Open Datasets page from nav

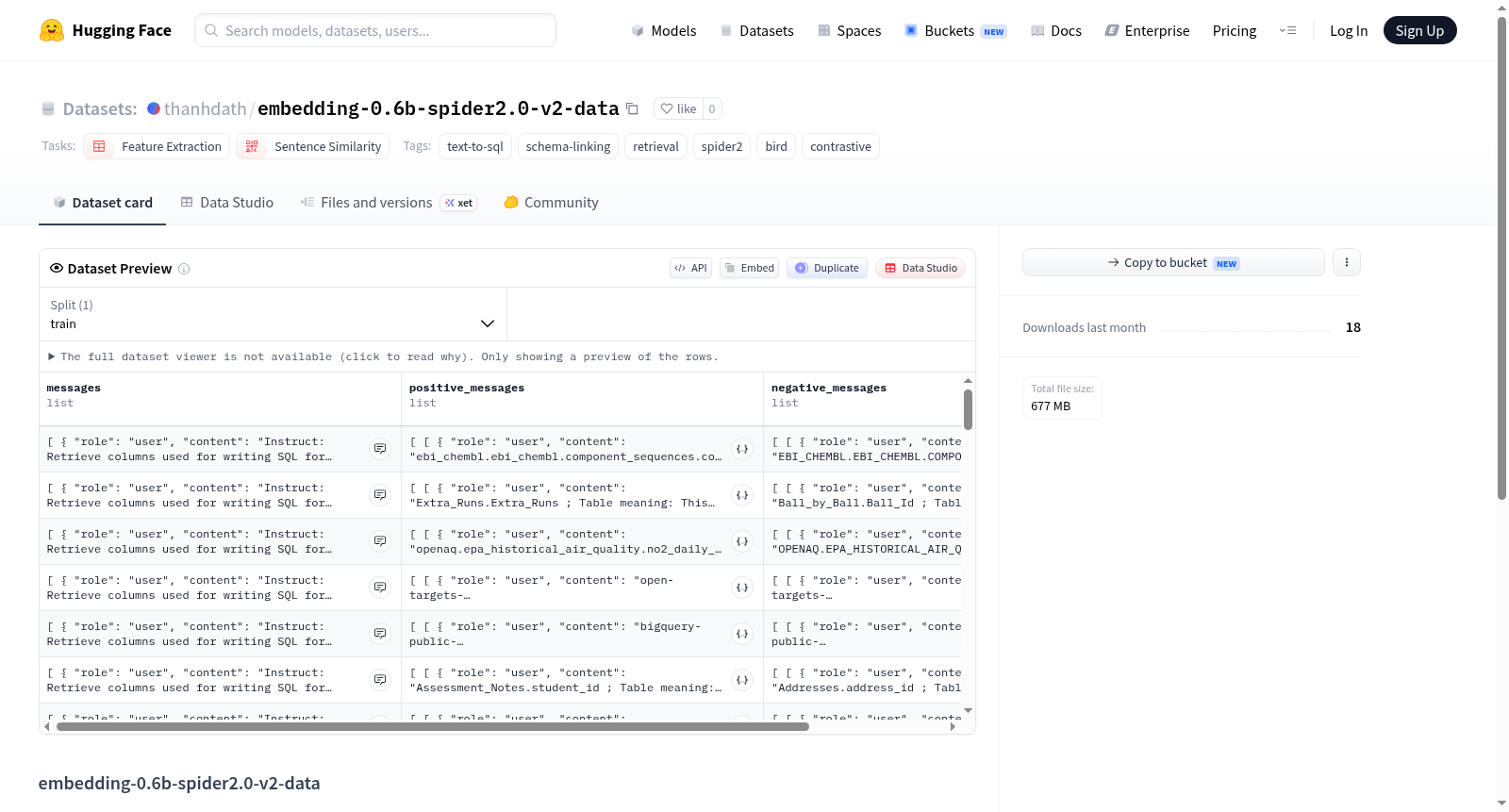click(x=756, y=31)
